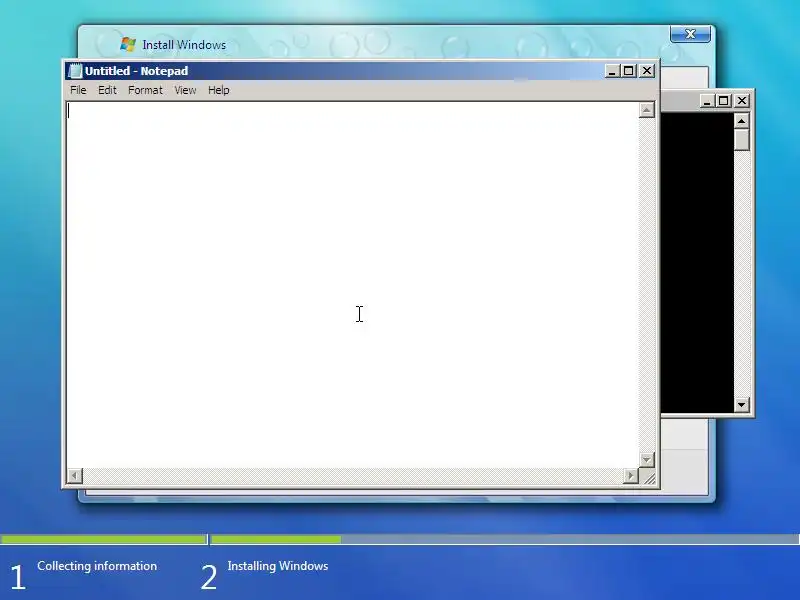
Task: Click the Installing Windows progress bar
Action: pos(505,539)
